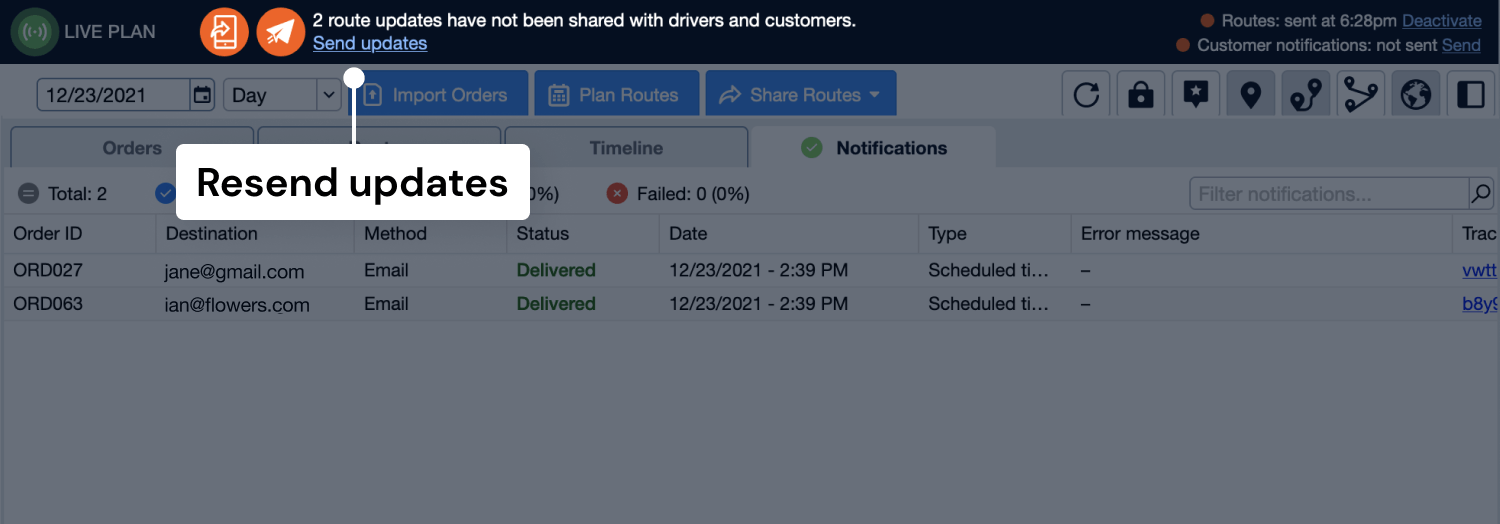Click the lock icon in the toolbar
The image size is (1500, 524).
point(1140,95)
